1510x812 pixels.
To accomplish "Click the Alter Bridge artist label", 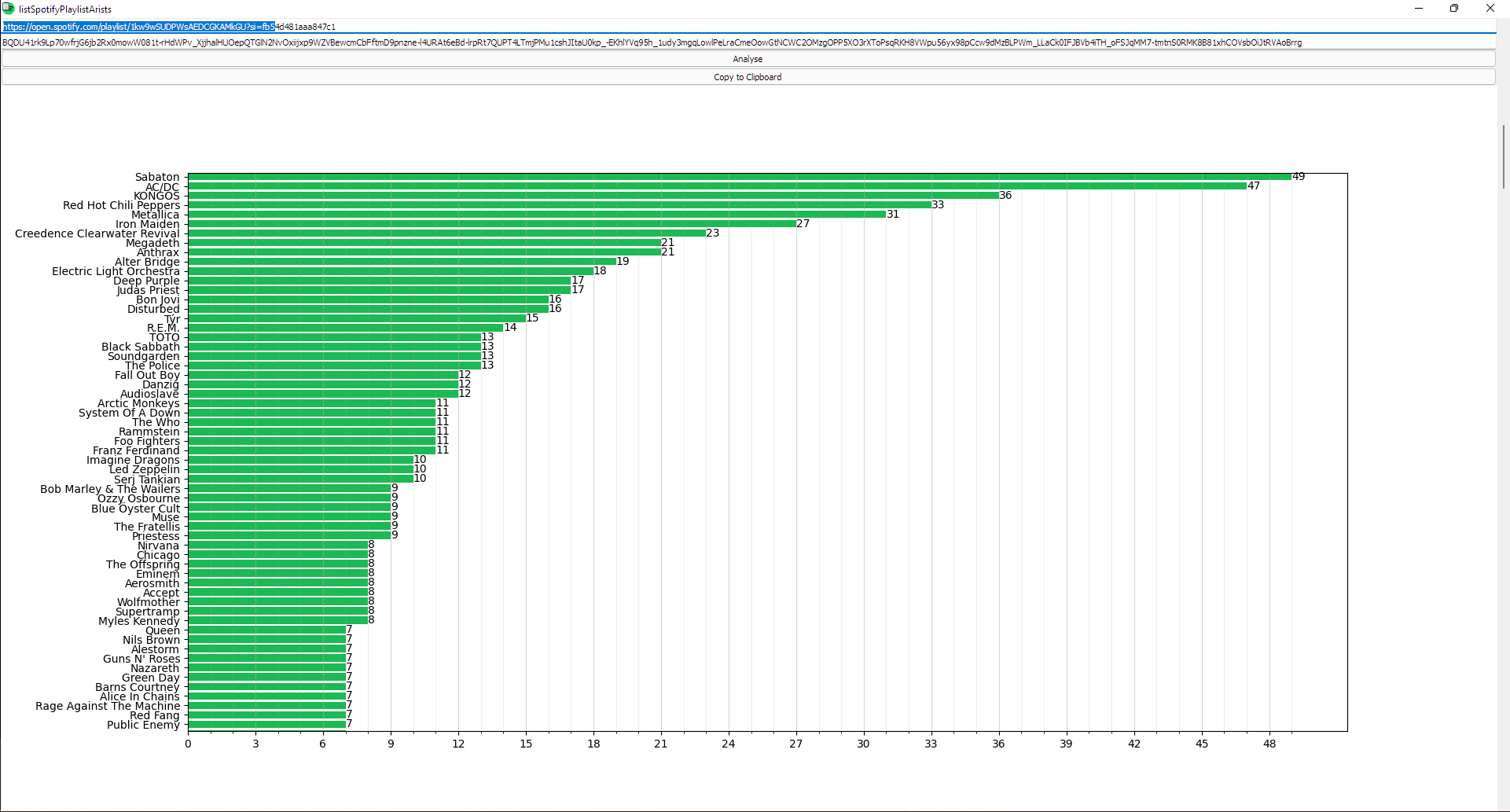I will [x=148, y=262].
